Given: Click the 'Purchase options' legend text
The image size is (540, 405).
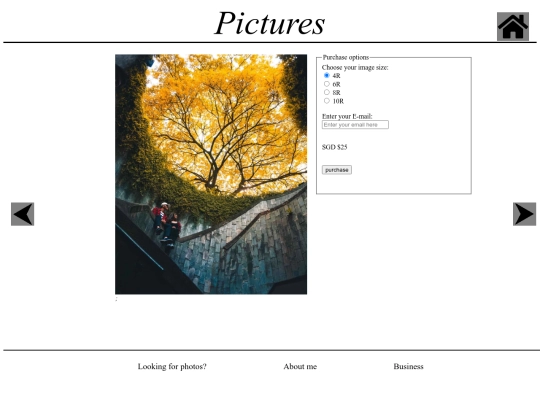Looking at the screenshot, I should click(x=346, y=57).
